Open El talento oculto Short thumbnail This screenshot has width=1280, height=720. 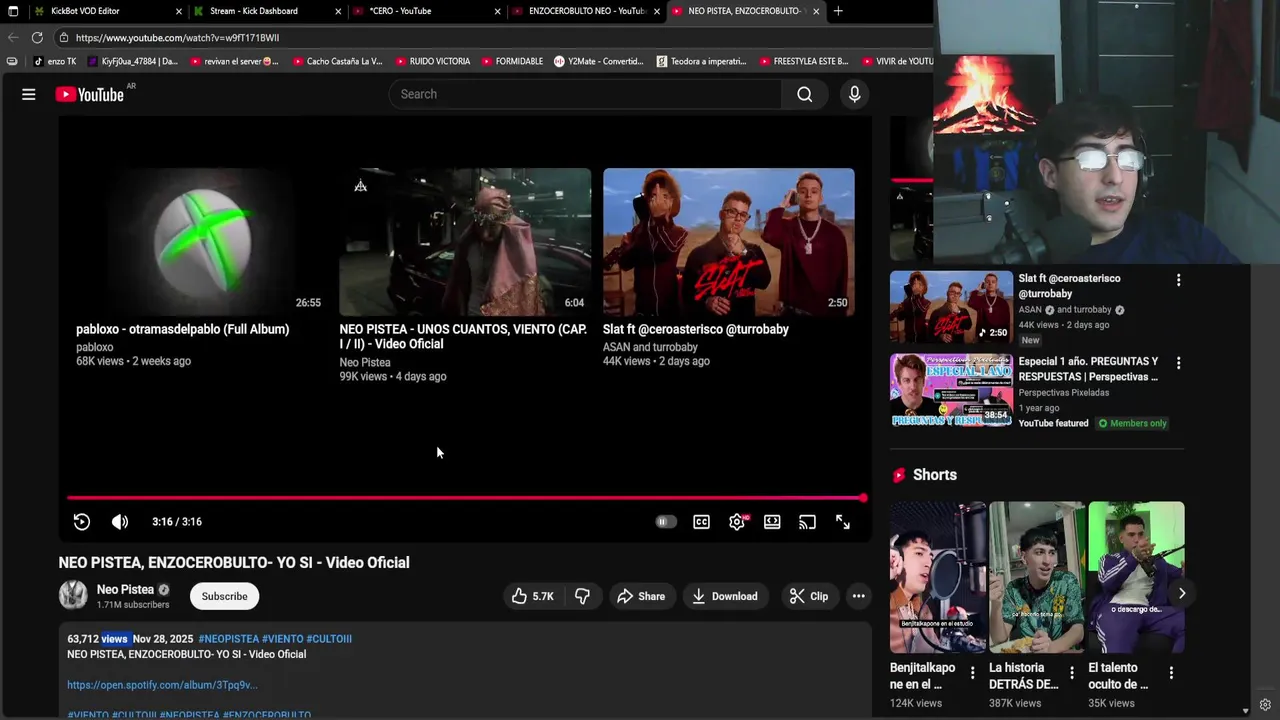tap(1136, 577)
